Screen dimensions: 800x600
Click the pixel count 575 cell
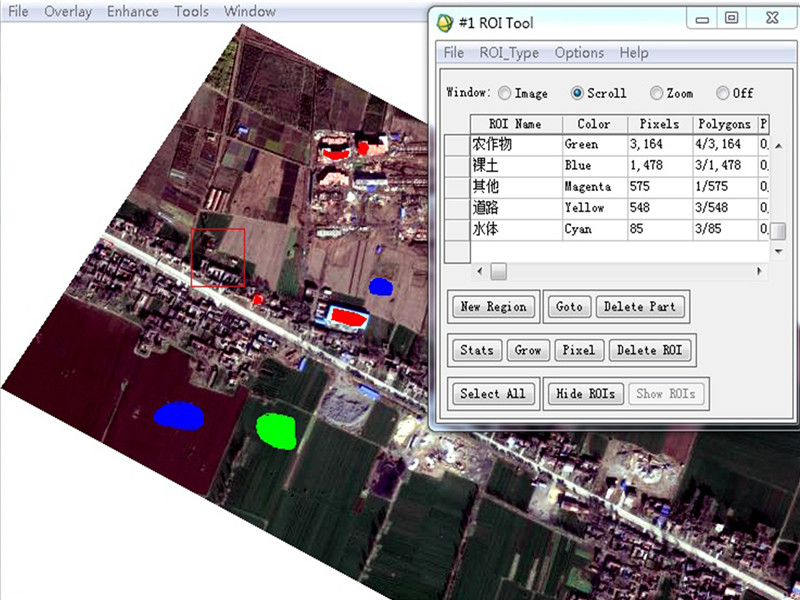[x=660, y=187]
